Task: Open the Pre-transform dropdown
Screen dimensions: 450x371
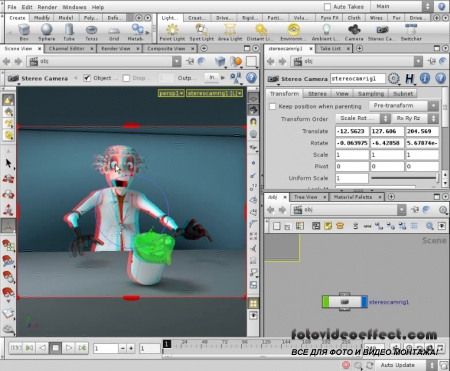Action: tap(403, 106)
